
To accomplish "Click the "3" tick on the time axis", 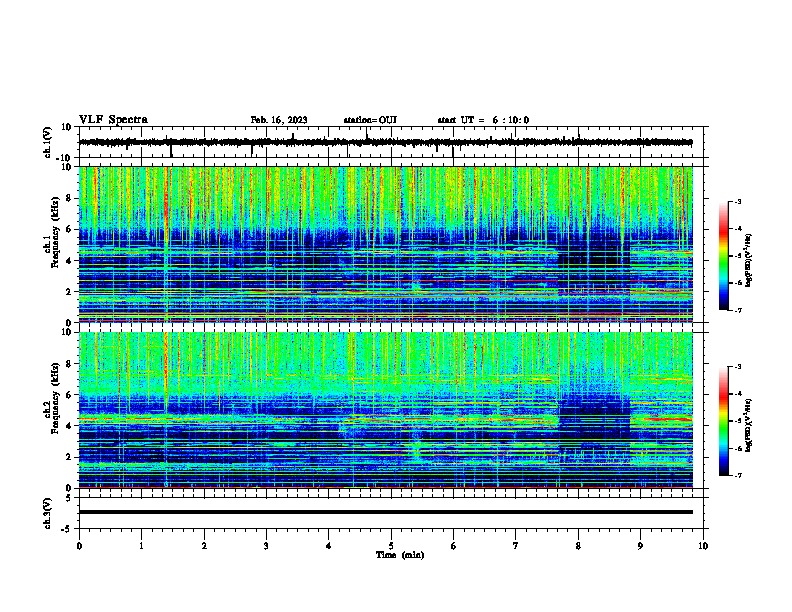I will tap(266, 546).
